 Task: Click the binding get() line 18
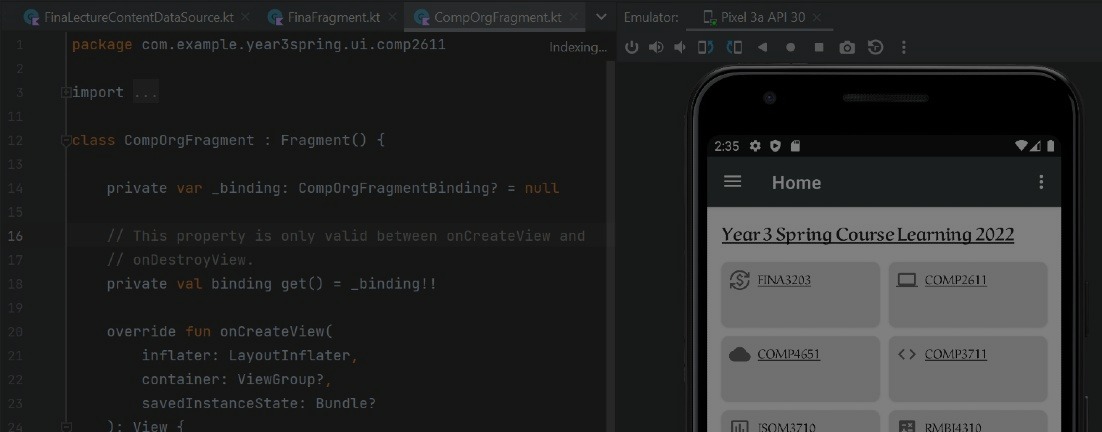[272, 284]
